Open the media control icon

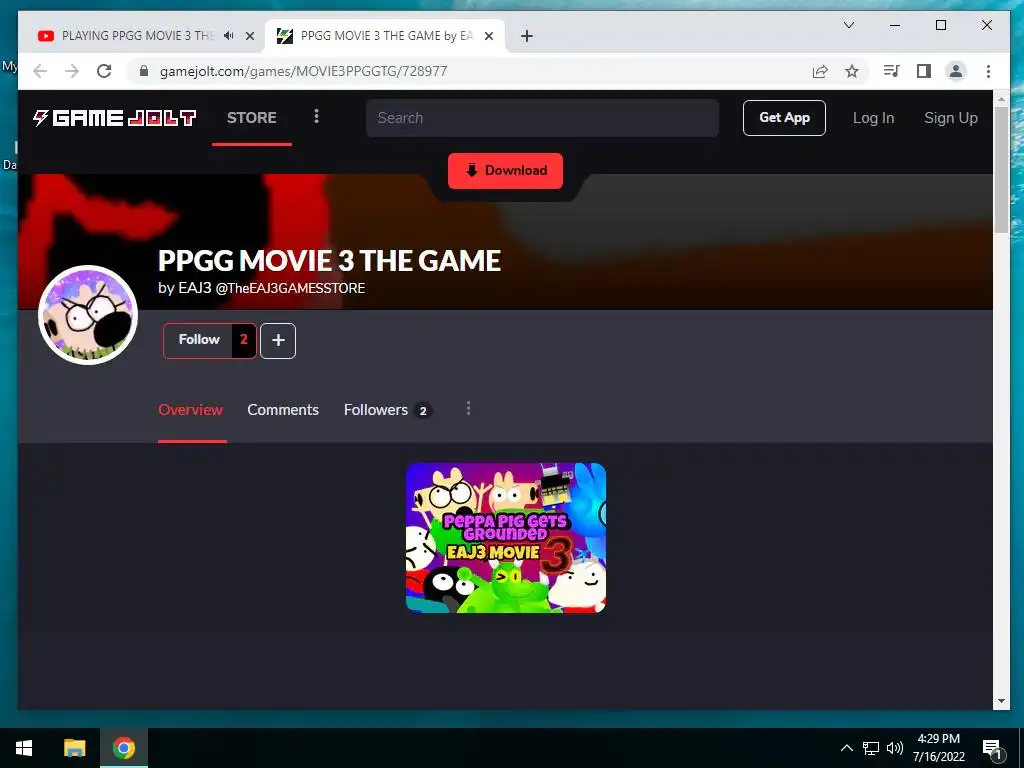(891, 71)
